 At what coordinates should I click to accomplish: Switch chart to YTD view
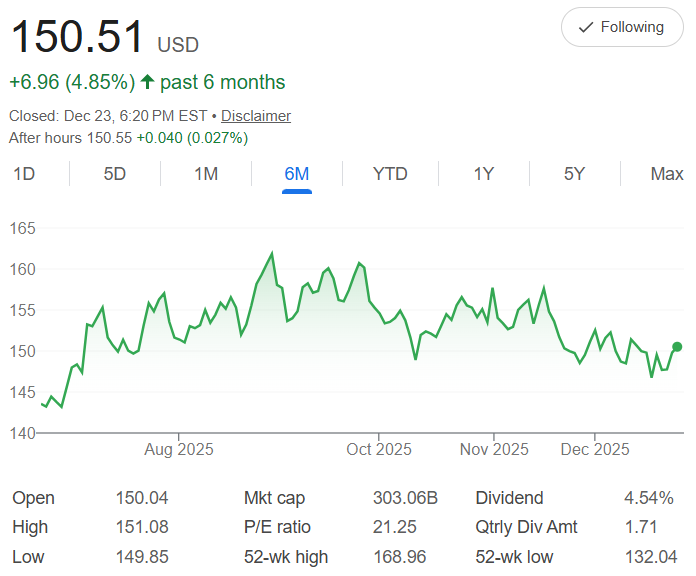click(390, 174)
